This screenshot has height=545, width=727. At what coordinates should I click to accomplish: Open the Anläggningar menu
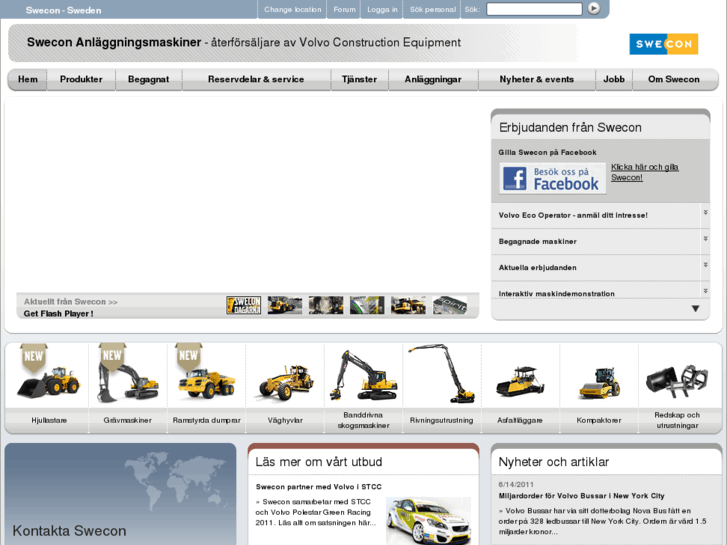[x=433, y=79]
